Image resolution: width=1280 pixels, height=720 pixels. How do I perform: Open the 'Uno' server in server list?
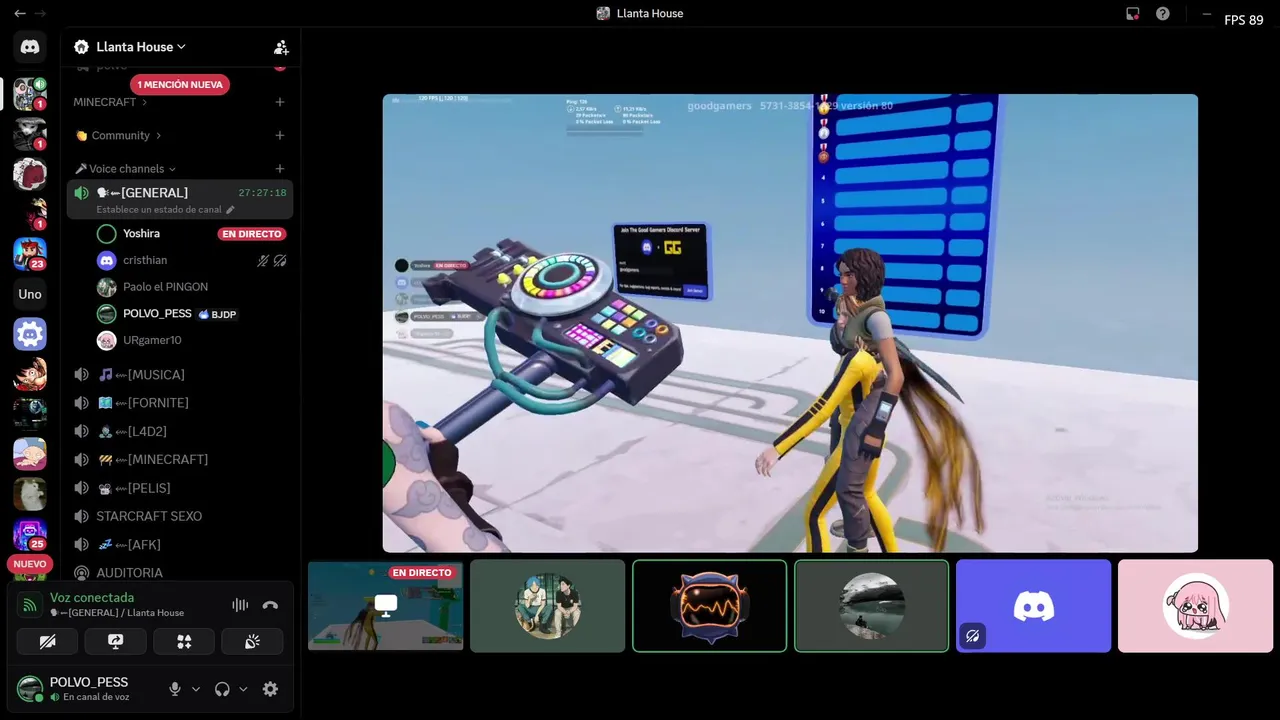click(30, 294)
